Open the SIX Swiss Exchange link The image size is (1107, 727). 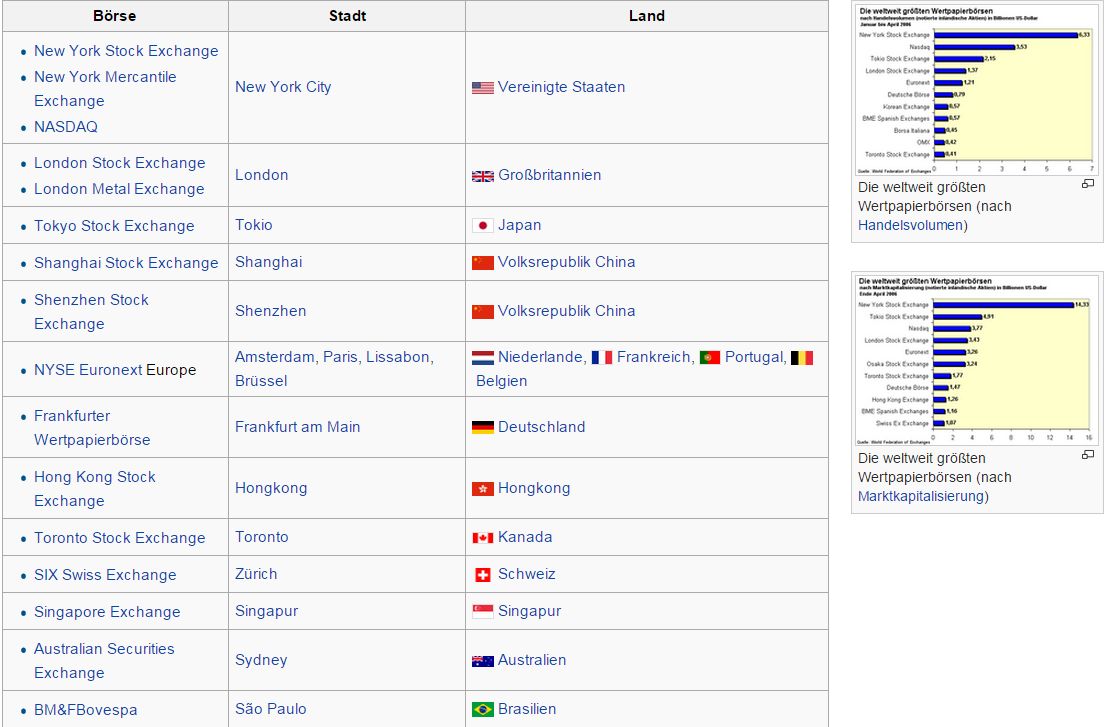(105, 575)
